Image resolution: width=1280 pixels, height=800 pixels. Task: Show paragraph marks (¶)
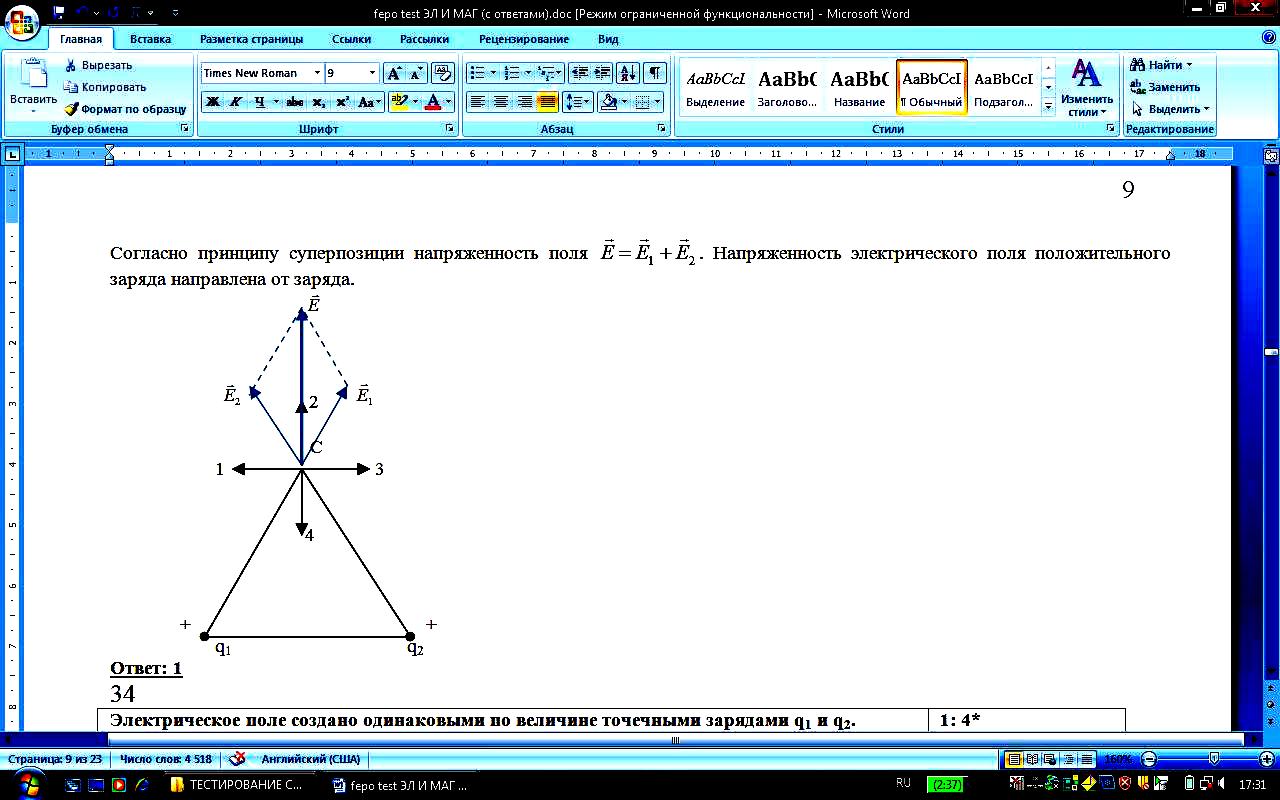(x=655, y=73)
